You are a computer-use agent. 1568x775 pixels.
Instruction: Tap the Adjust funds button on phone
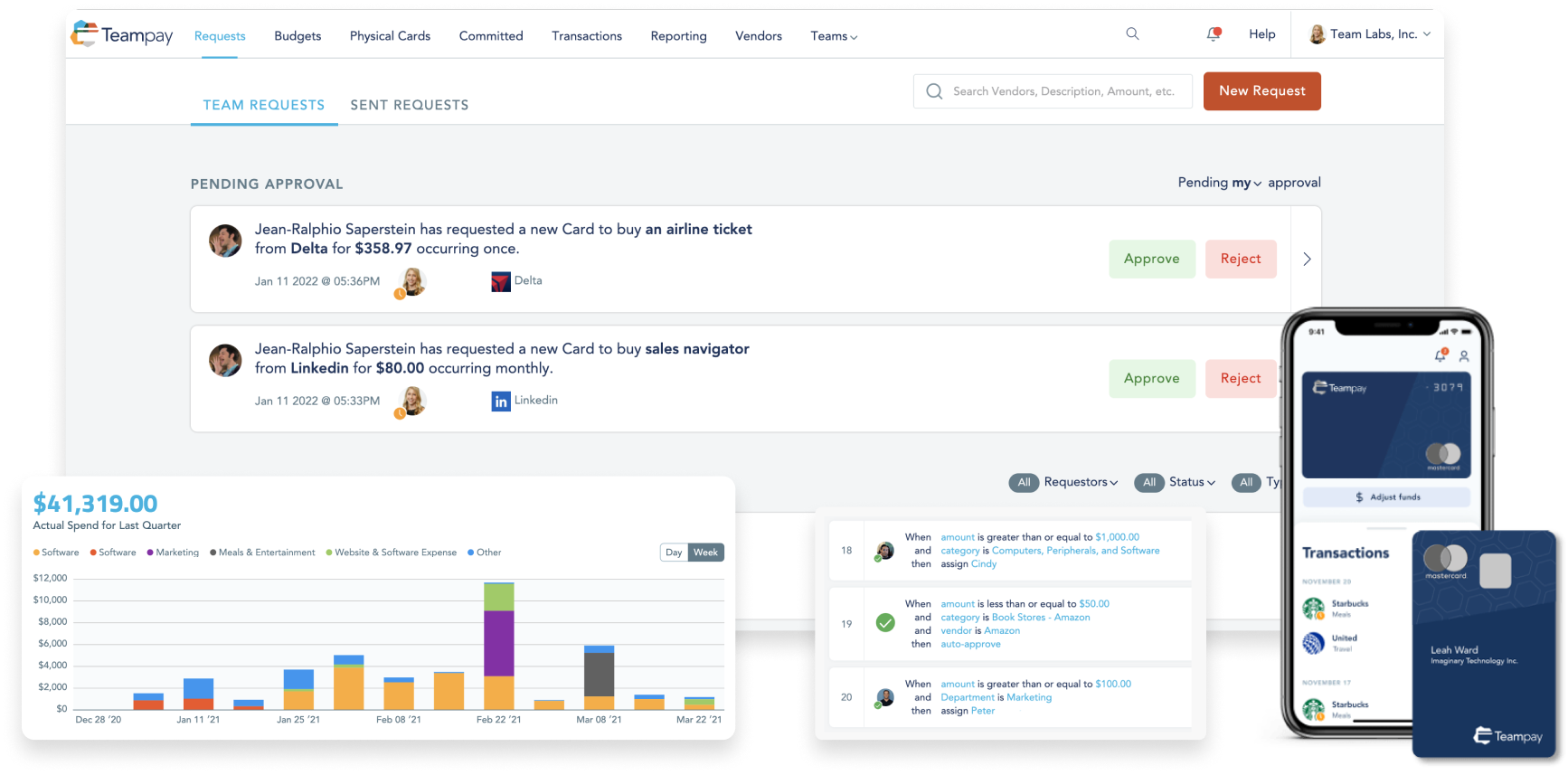click(1386, 497)
